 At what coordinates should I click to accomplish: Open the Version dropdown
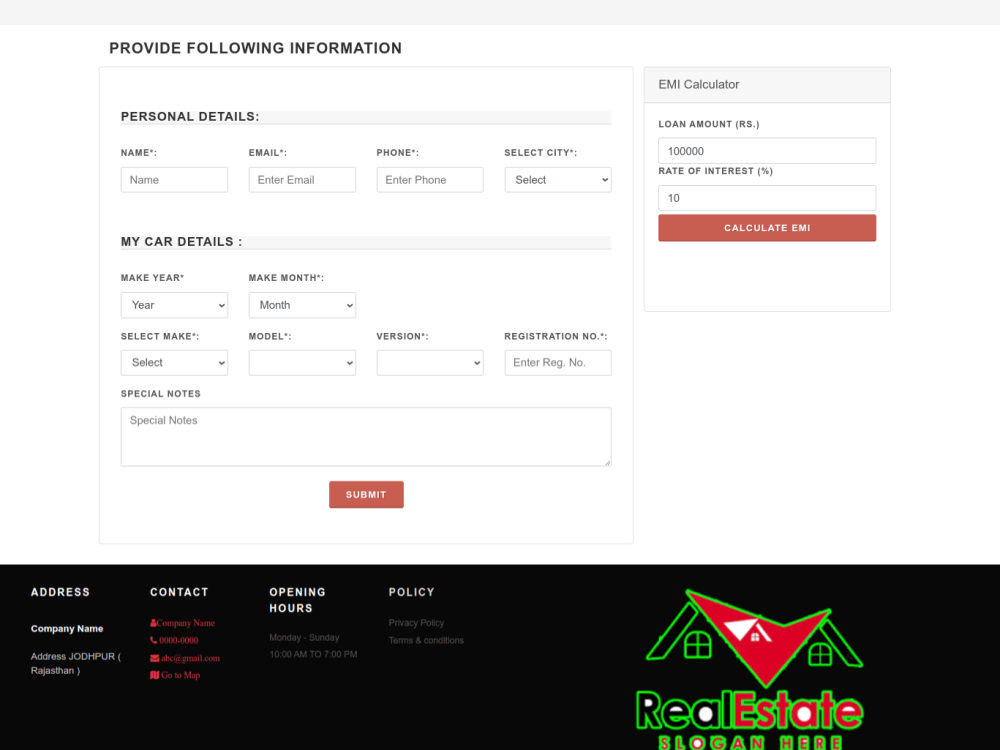click(430, 362)
